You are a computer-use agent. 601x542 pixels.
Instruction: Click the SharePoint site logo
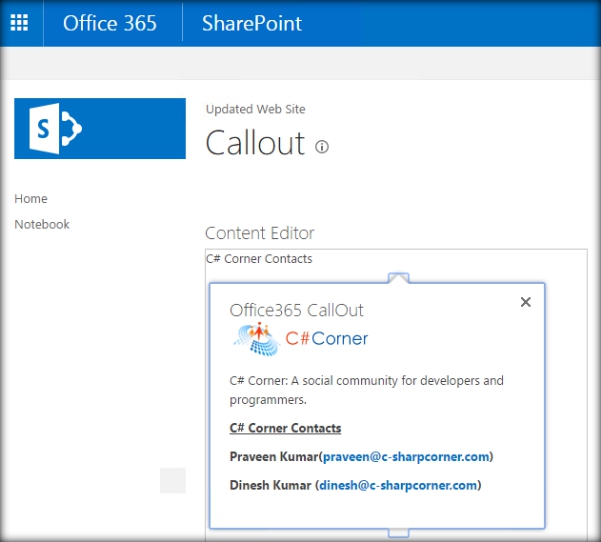click(x=100, y=128)
